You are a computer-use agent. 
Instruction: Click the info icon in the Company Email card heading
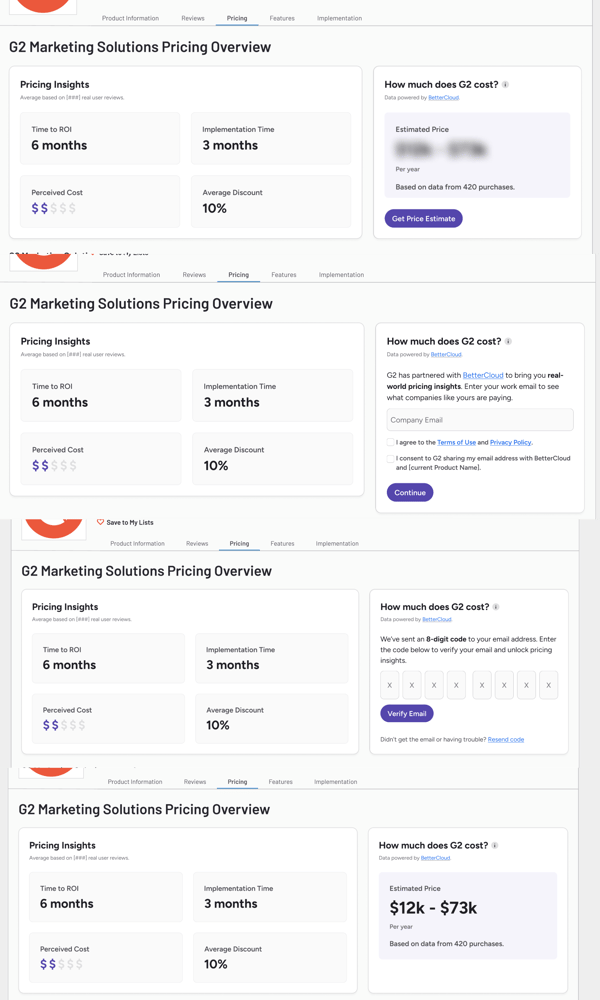pyautogui.click(x=508, y=342)
